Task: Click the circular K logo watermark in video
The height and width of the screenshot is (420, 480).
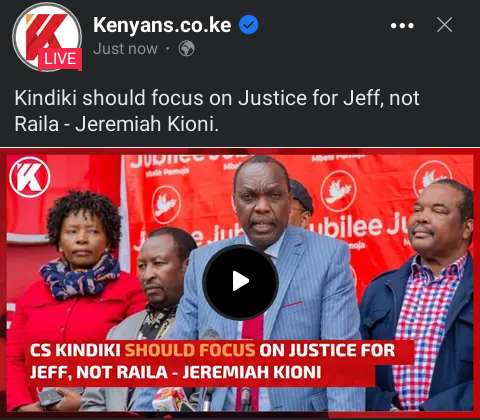Action: tap(30, 177)
